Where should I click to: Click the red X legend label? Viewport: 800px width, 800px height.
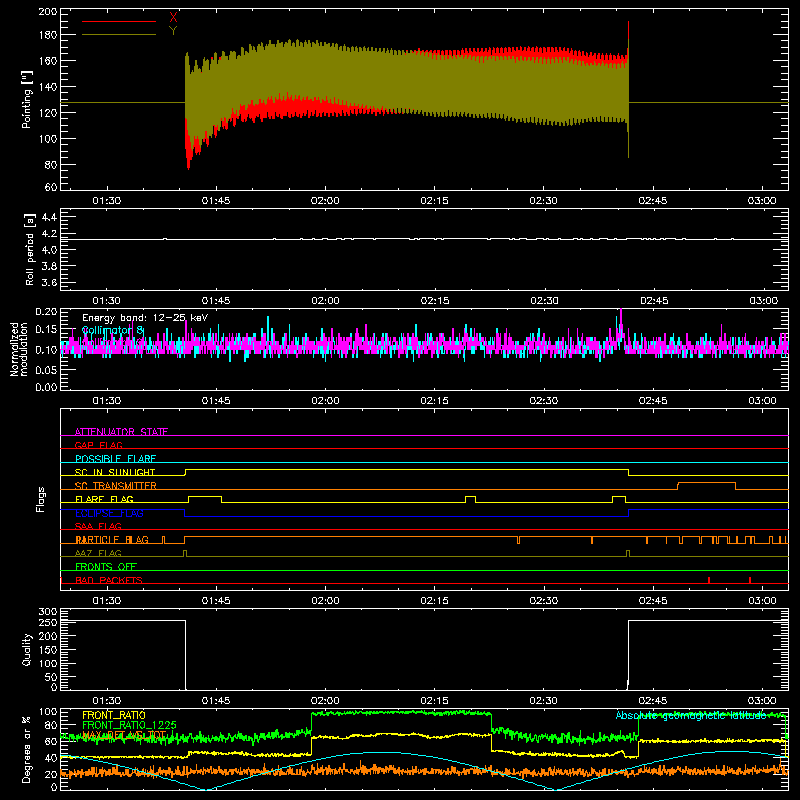[173, 17]
